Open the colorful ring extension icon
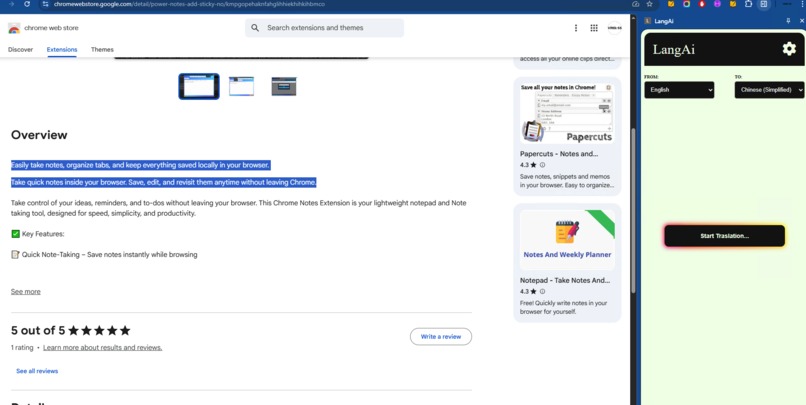806x405 pixels. (x=686, y=4)
